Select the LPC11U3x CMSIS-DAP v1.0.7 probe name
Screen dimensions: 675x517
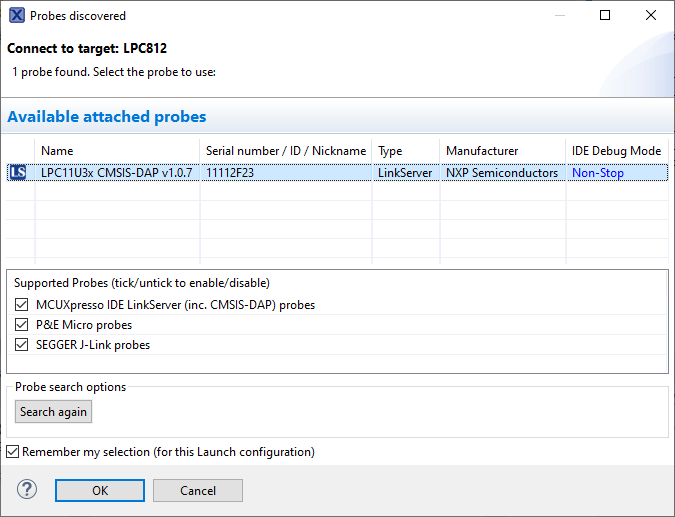click(x=116, y=173)
